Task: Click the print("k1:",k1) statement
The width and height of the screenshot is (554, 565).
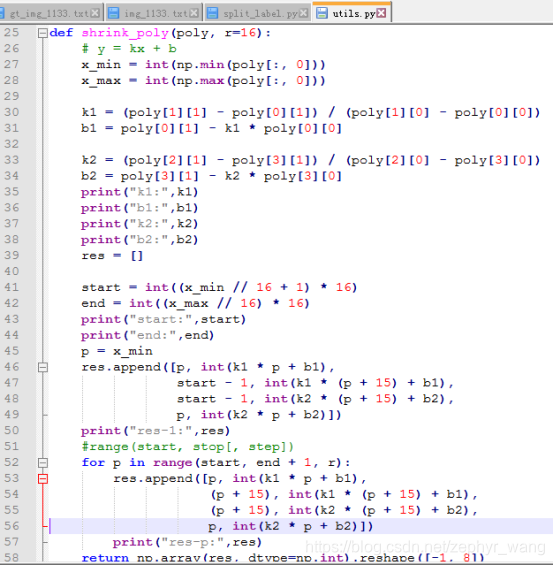Action: click(x=139, y=192)
